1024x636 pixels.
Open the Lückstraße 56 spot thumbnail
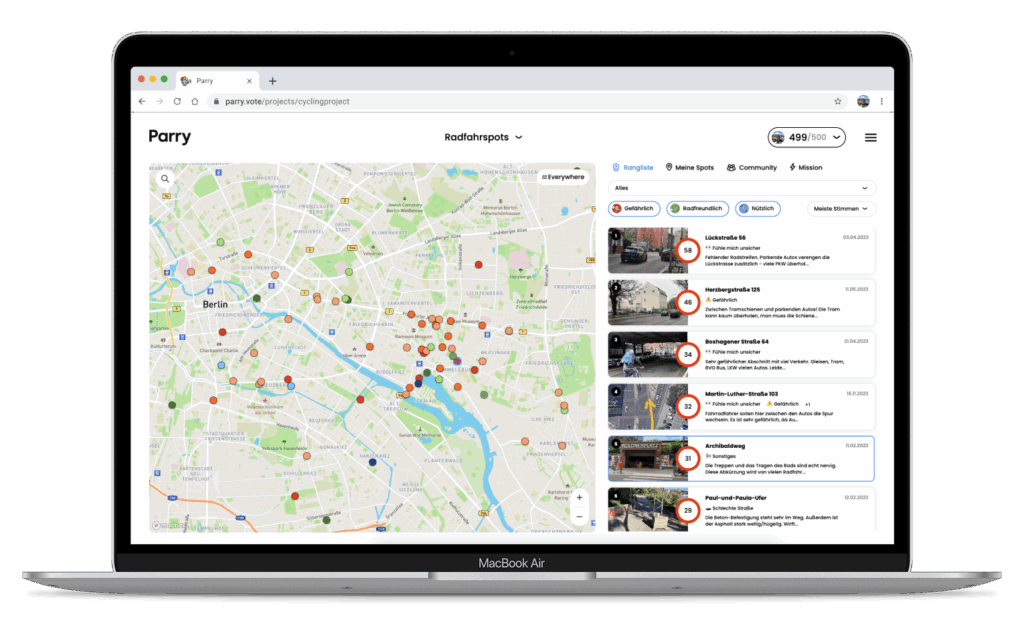click(x=647, y=250)
